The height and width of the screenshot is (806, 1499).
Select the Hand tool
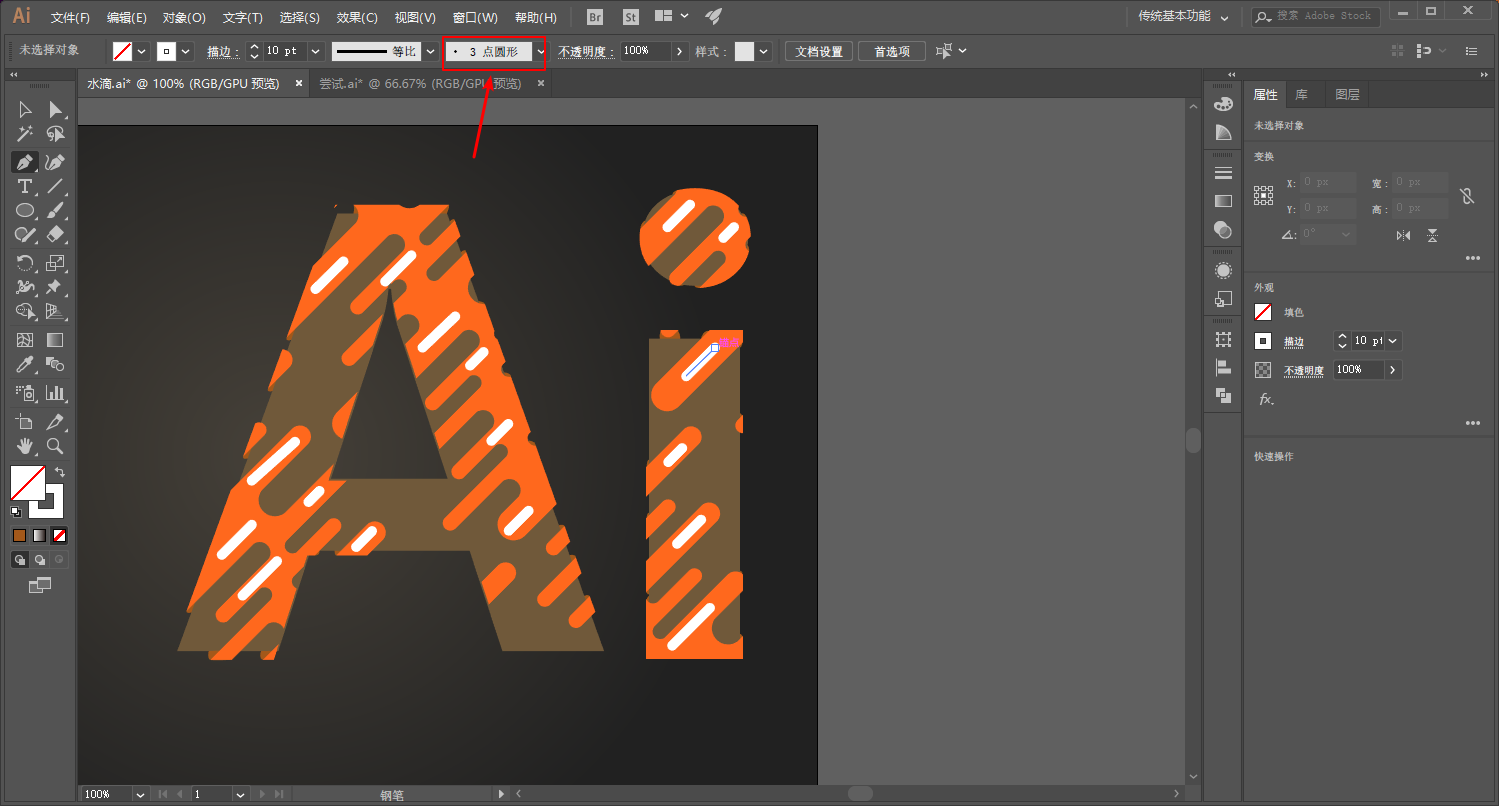tap(25, 446)
